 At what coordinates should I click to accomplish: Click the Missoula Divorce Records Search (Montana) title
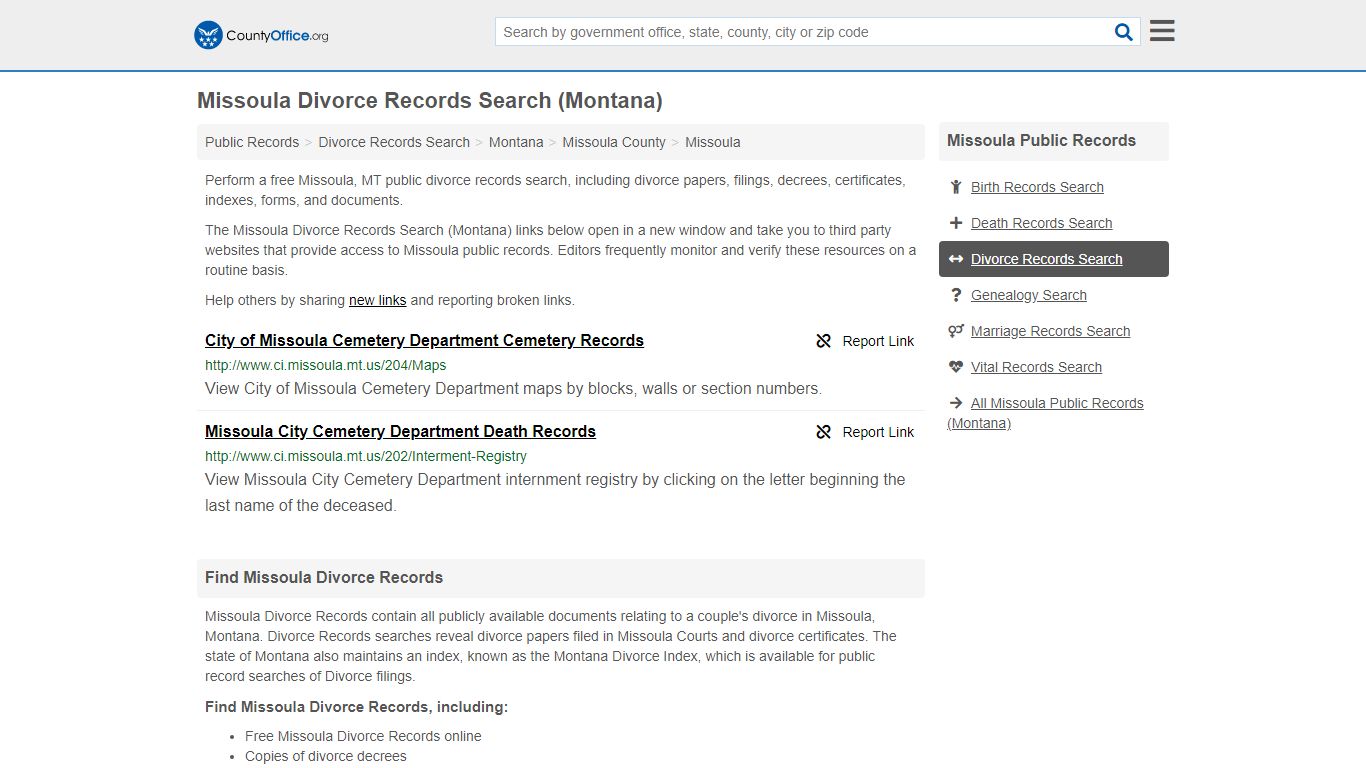click(x=430, y=100)
